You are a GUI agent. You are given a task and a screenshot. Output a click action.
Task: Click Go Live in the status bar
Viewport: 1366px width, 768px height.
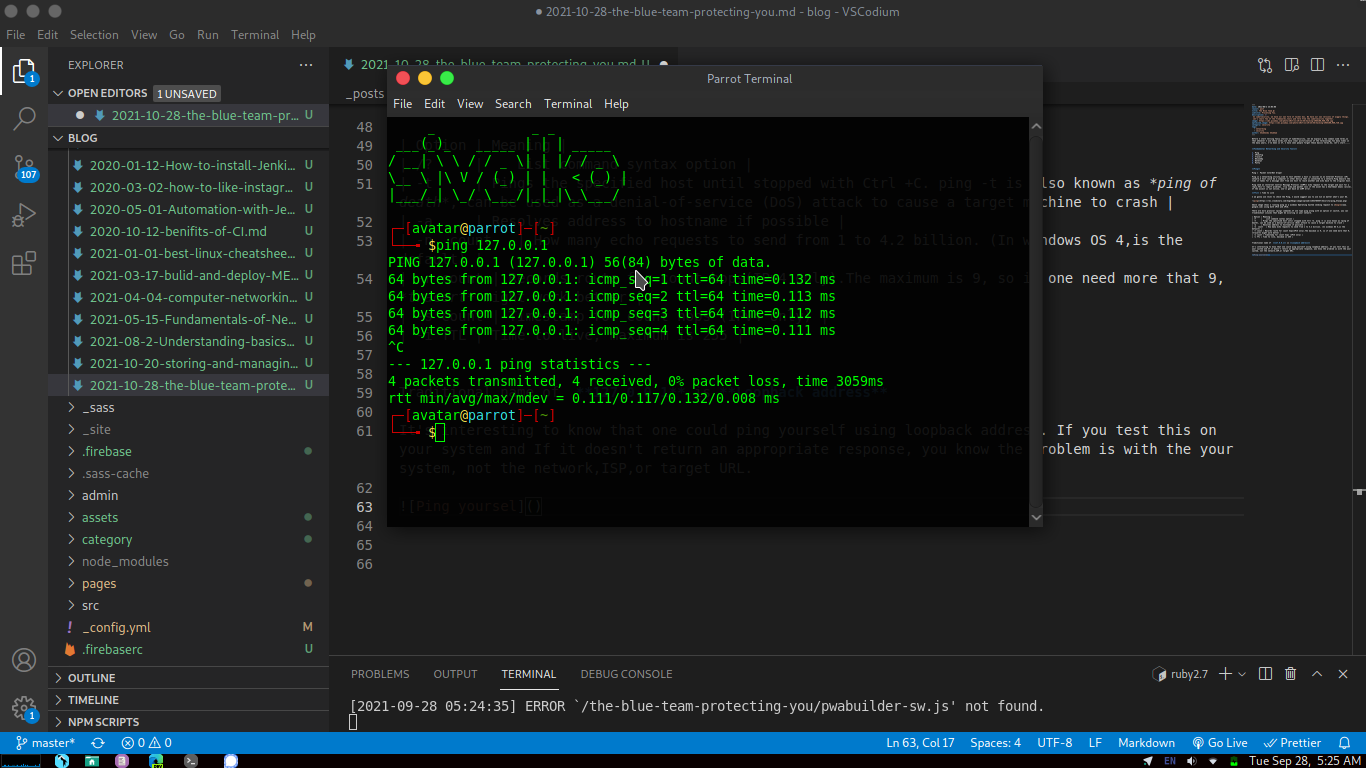pyautogui.click(x=1219, y=743)
